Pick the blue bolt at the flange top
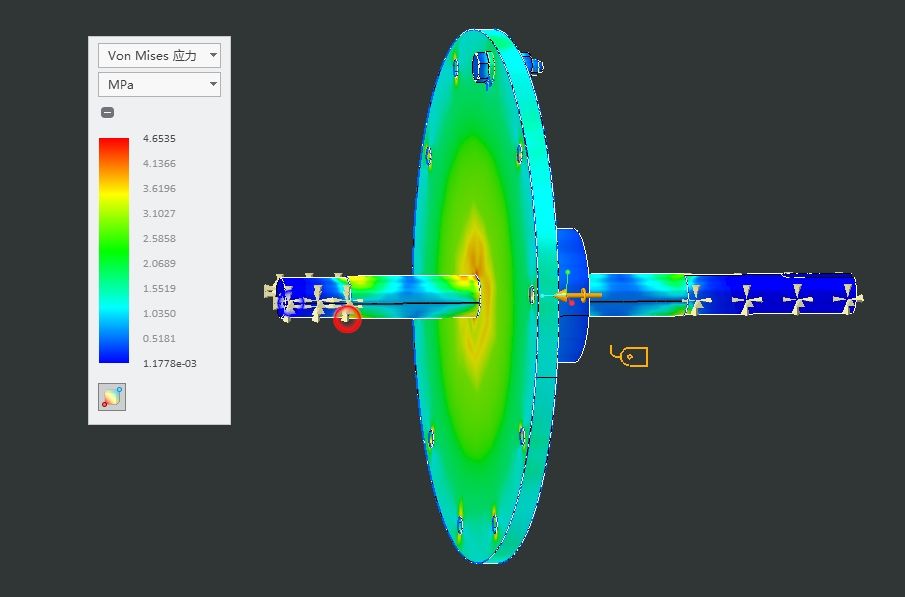Image resolution: width=905 pixels, height=597 pixels. click(x=484, y=67)
